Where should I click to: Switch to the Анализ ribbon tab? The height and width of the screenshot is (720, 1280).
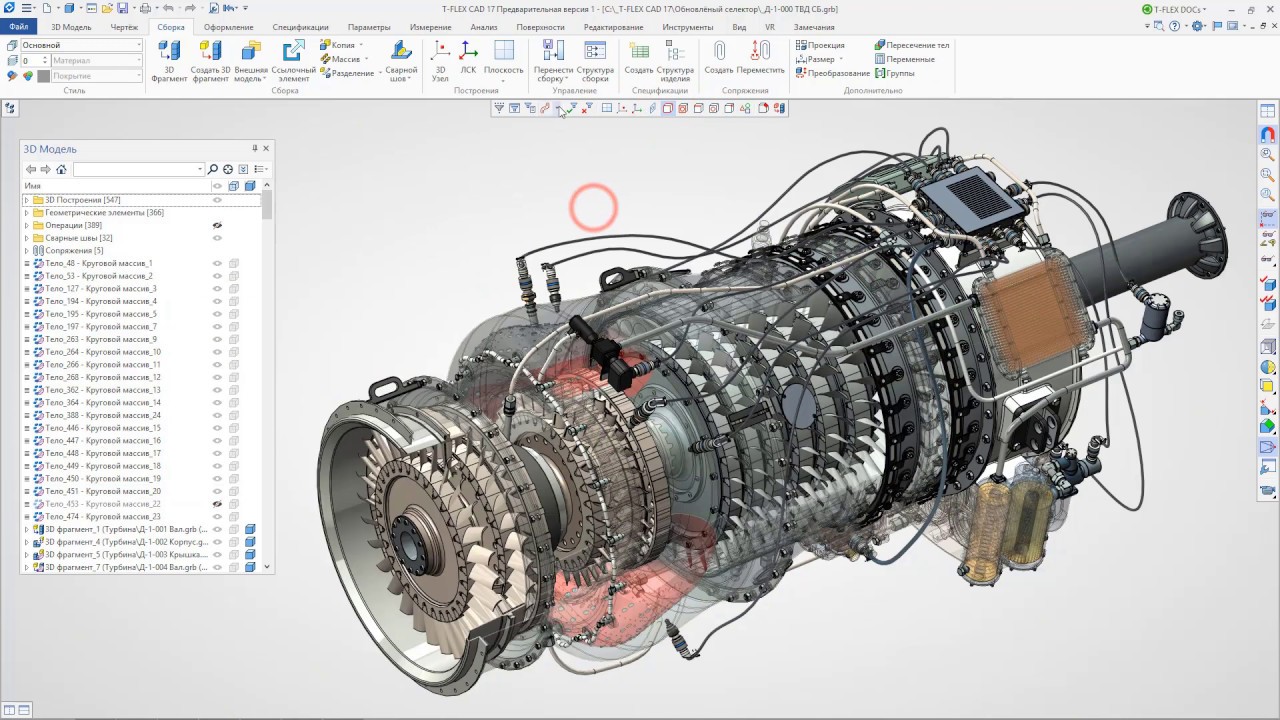click(483, 27)
